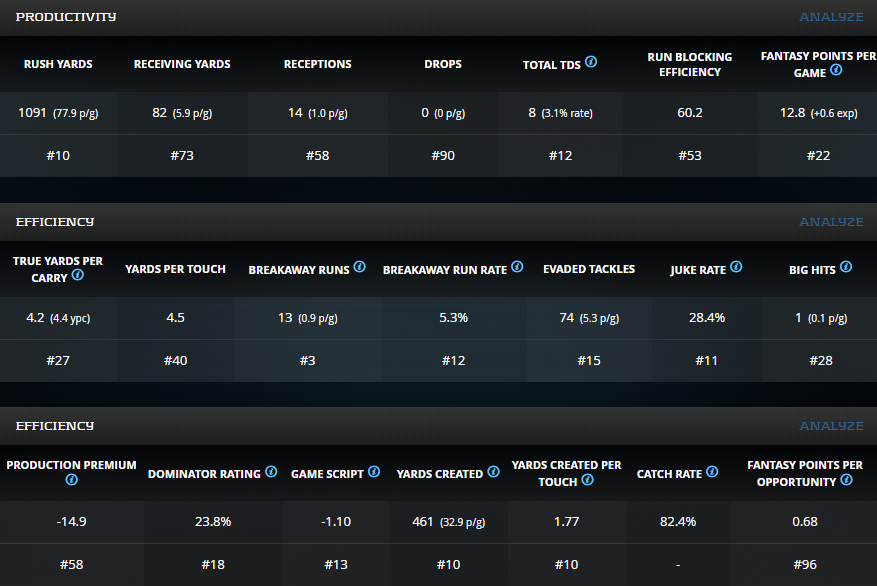877x586 pixels.
Task: Click the Analyze link above Big Hits
Action: tap(831, 221)
